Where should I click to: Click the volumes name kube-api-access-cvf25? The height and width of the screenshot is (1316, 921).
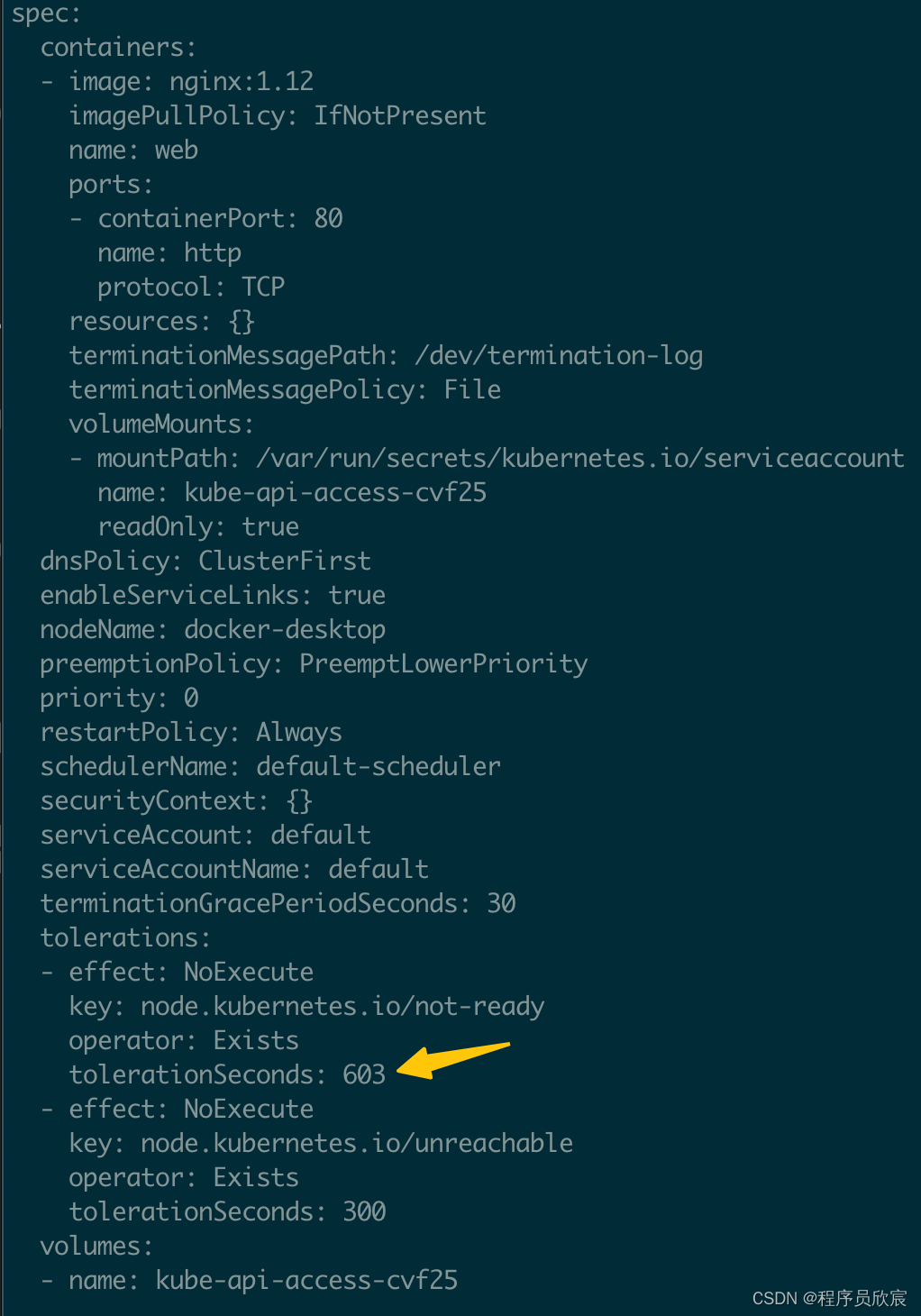pyautogui.click(x=306, y=1280)
